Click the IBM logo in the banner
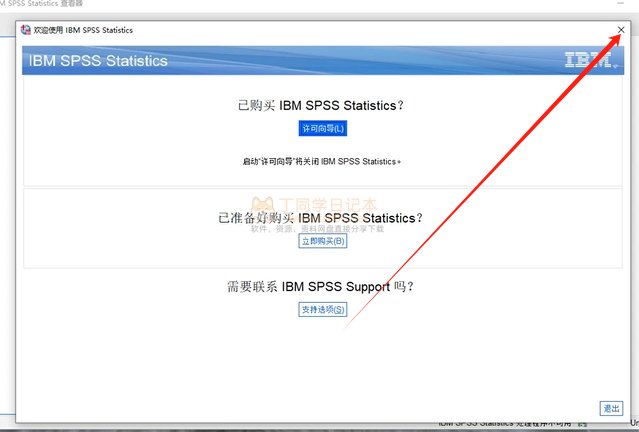This screenshot has width=639, height=432. 591,60
